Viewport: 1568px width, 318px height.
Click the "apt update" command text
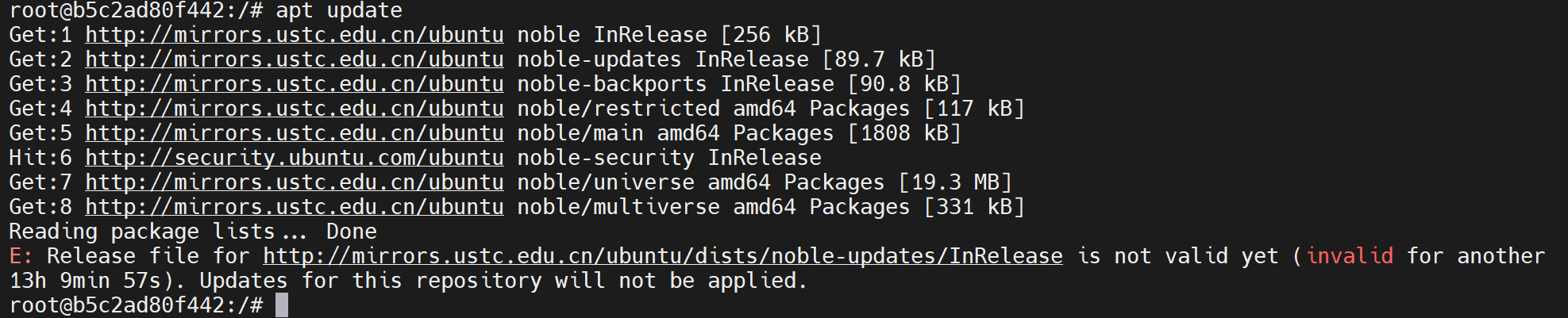point(339,11)
